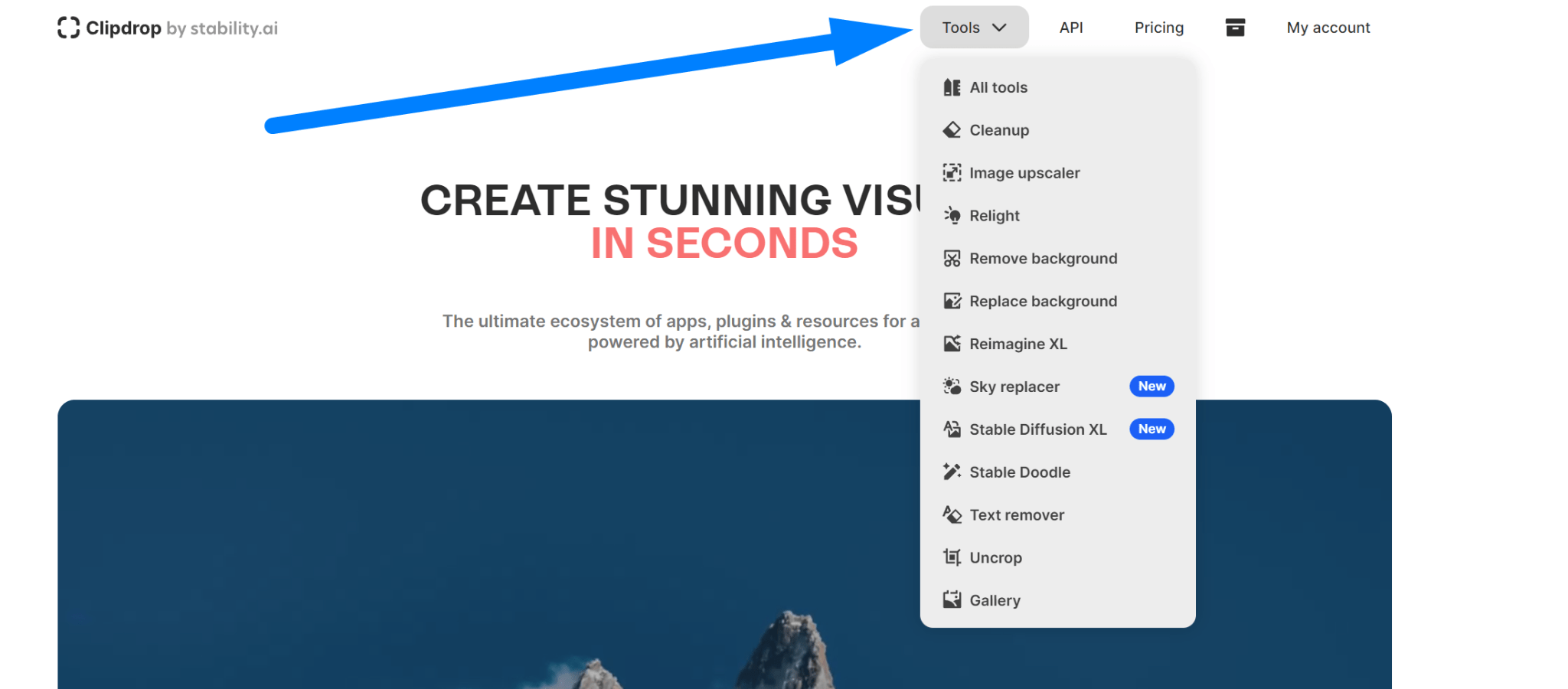Open the Pricing page
This screenshot has height=689, width=1568.
tap(1158, 28)
